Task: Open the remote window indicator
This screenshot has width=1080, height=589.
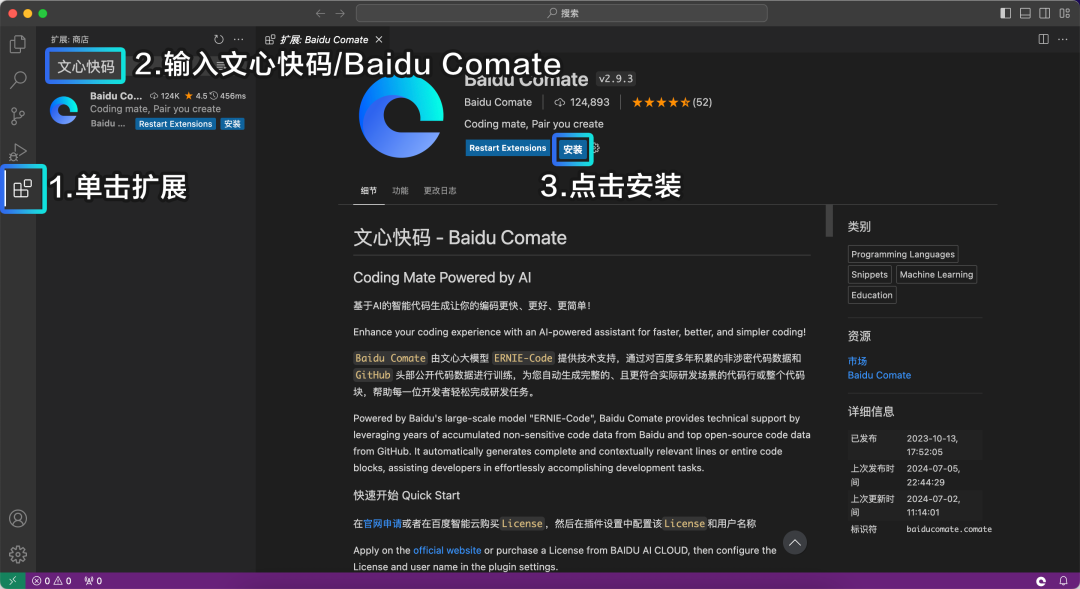Action: point(12,581)
